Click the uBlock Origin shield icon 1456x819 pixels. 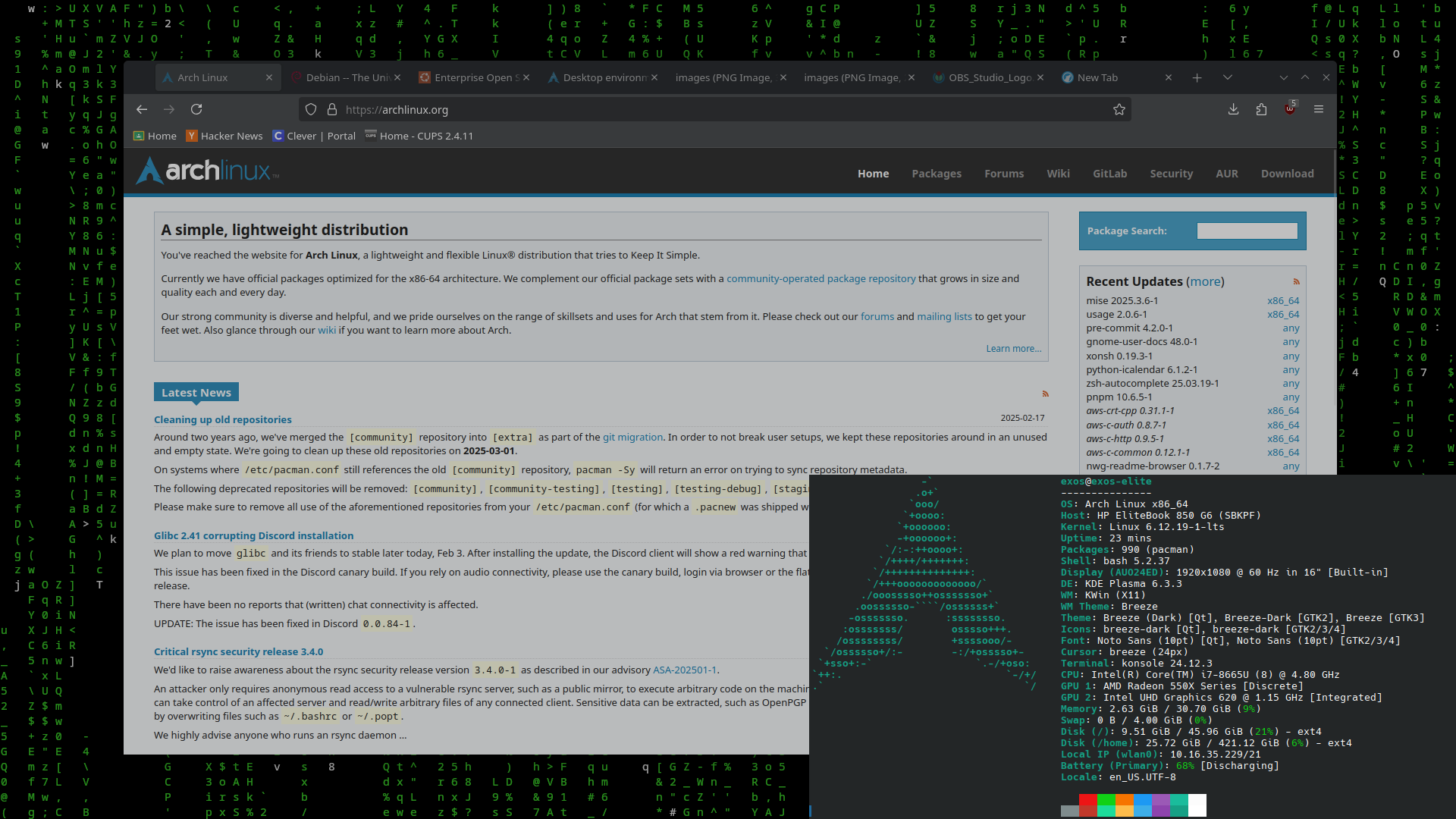point(1289,109)
